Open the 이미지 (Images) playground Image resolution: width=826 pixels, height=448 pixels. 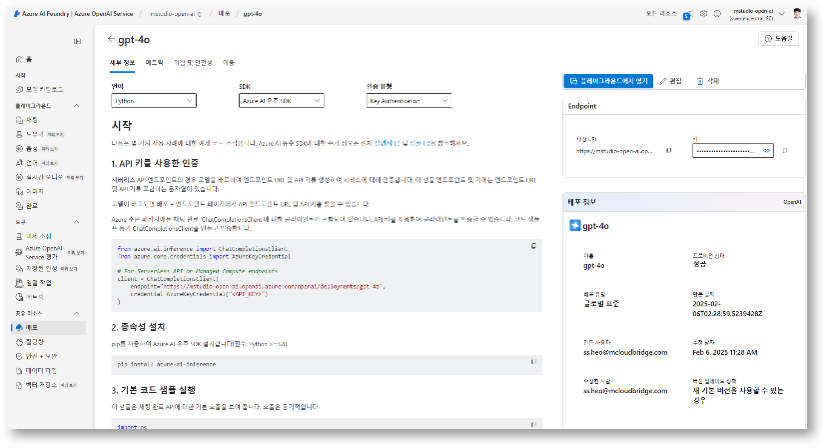coord(30,191)
